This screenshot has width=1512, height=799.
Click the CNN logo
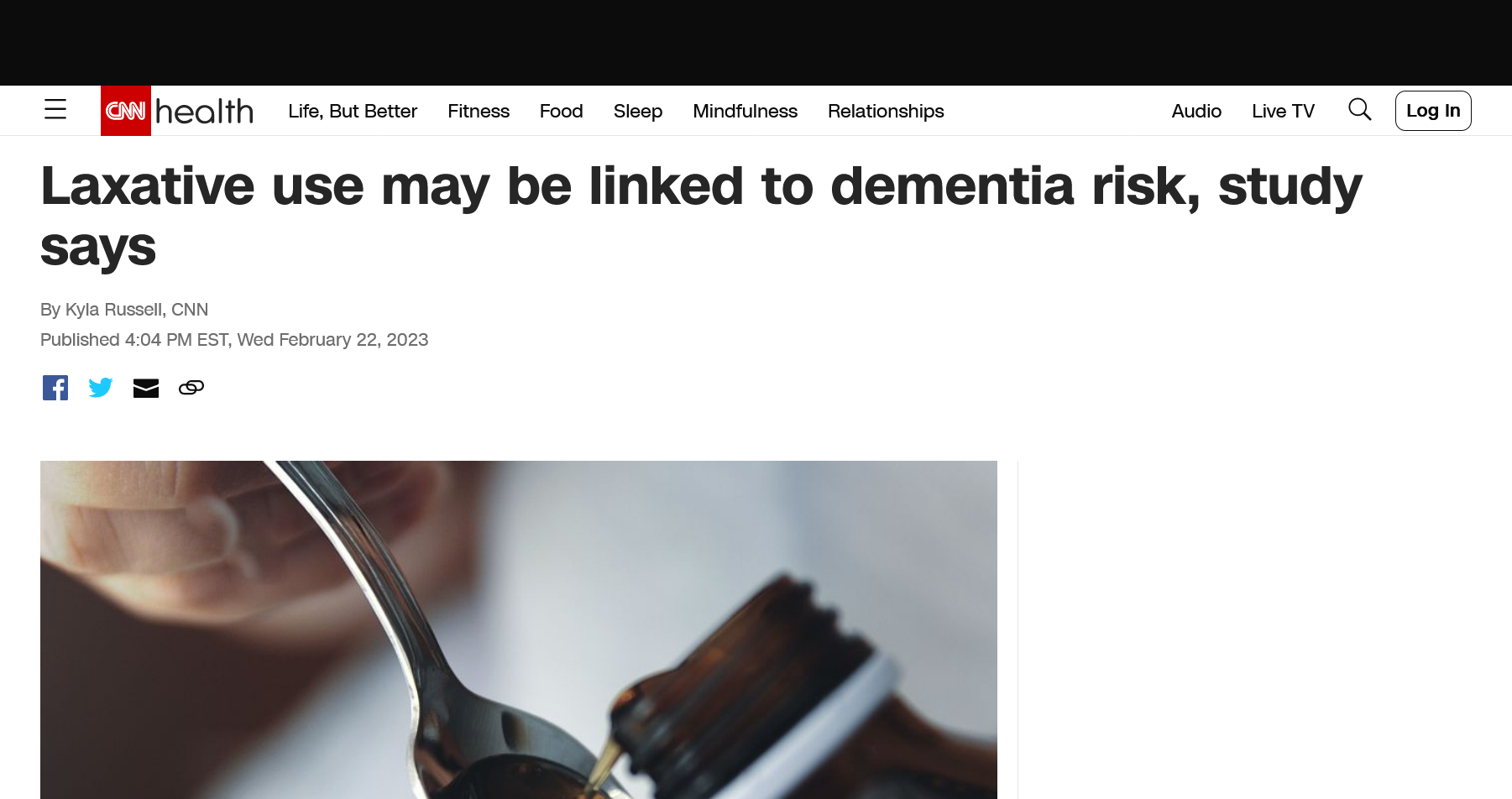click(x=126, y=111)
